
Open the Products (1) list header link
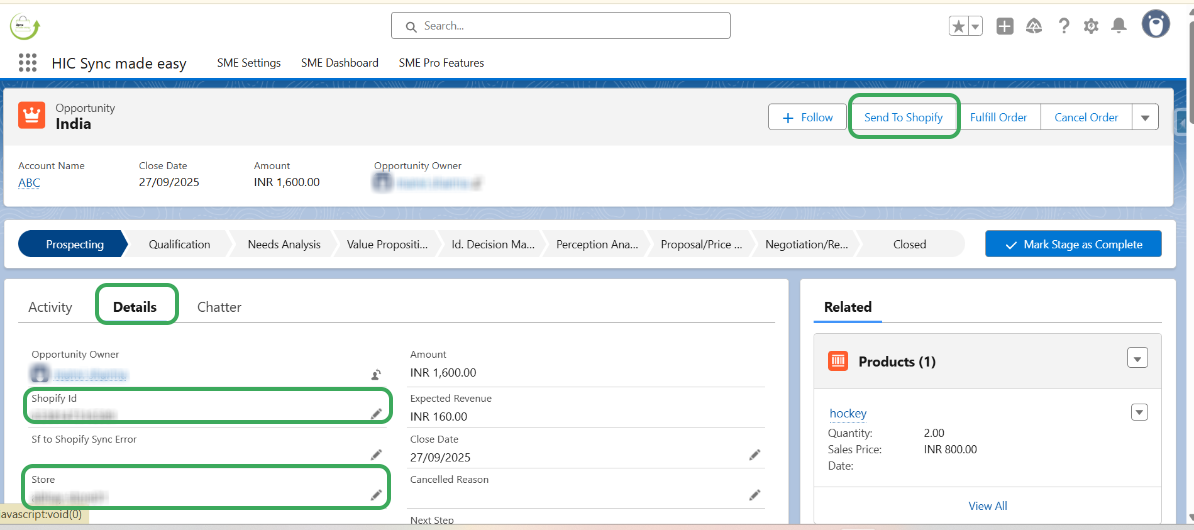point(897,362)
